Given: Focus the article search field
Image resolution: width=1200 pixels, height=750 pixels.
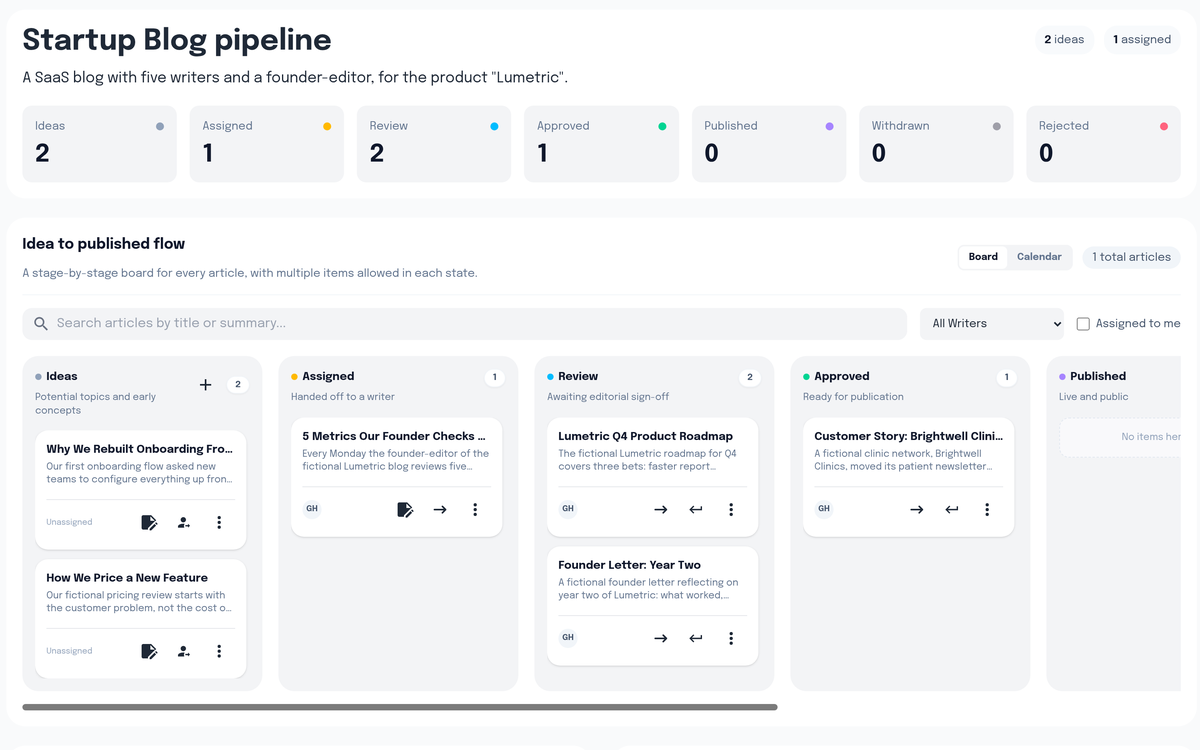Looking at the screenshot, I should pos(465,323).
